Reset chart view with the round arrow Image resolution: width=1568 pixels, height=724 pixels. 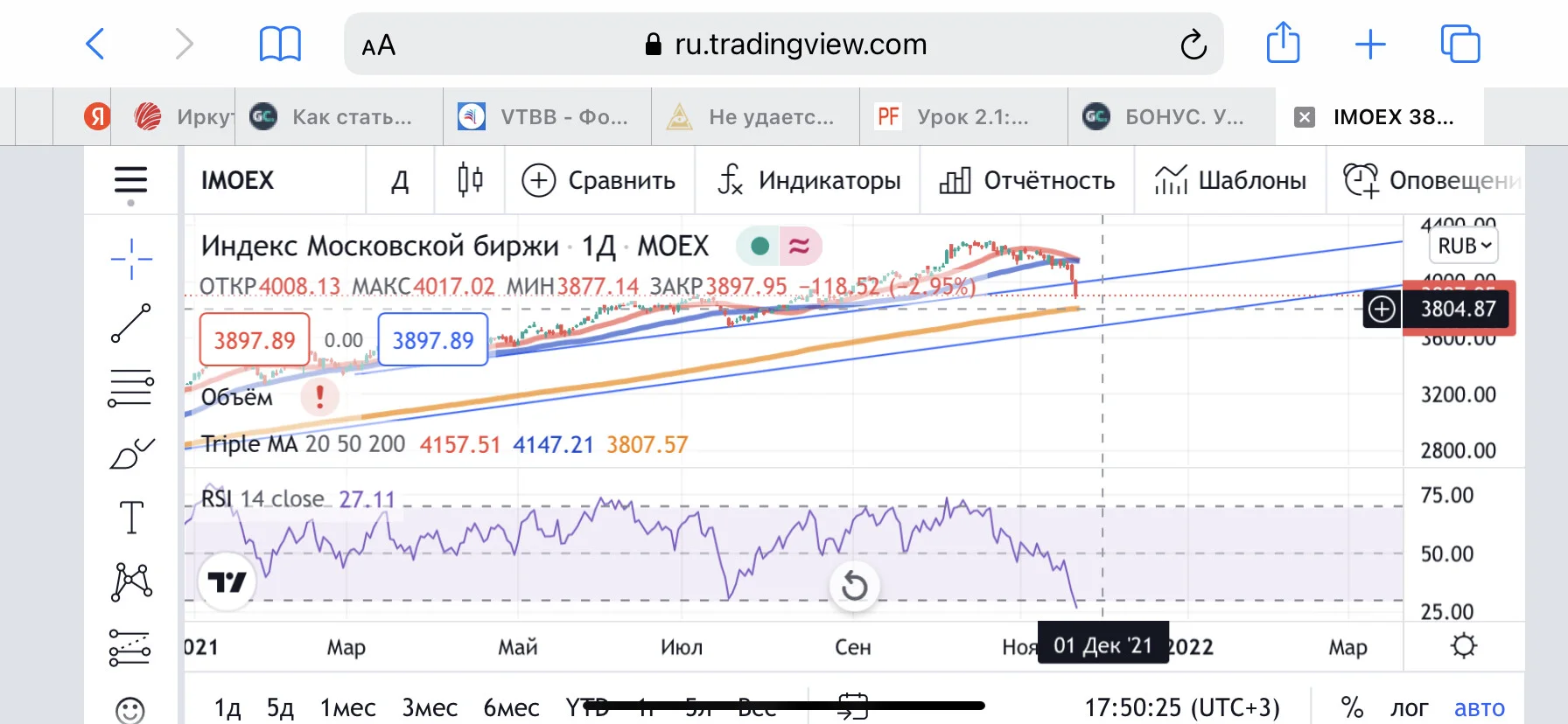click(x=854, y=586)
